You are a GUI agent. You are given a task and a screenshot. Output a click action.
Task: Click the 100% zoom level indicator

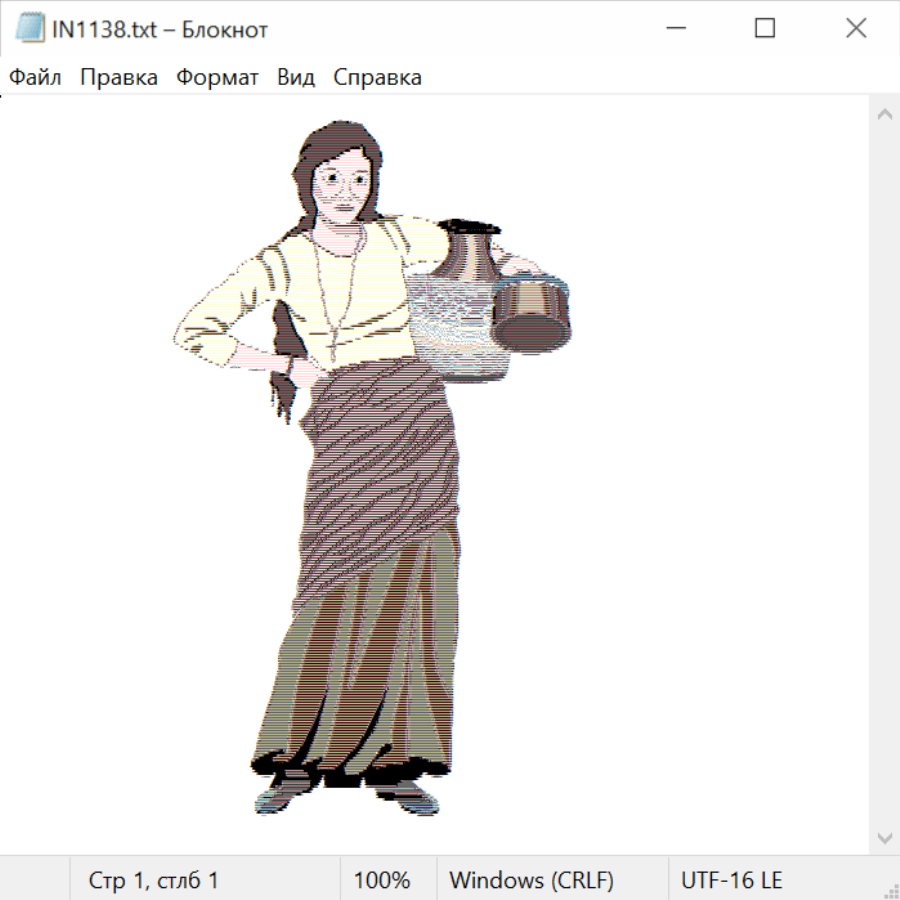coord(382,880)
